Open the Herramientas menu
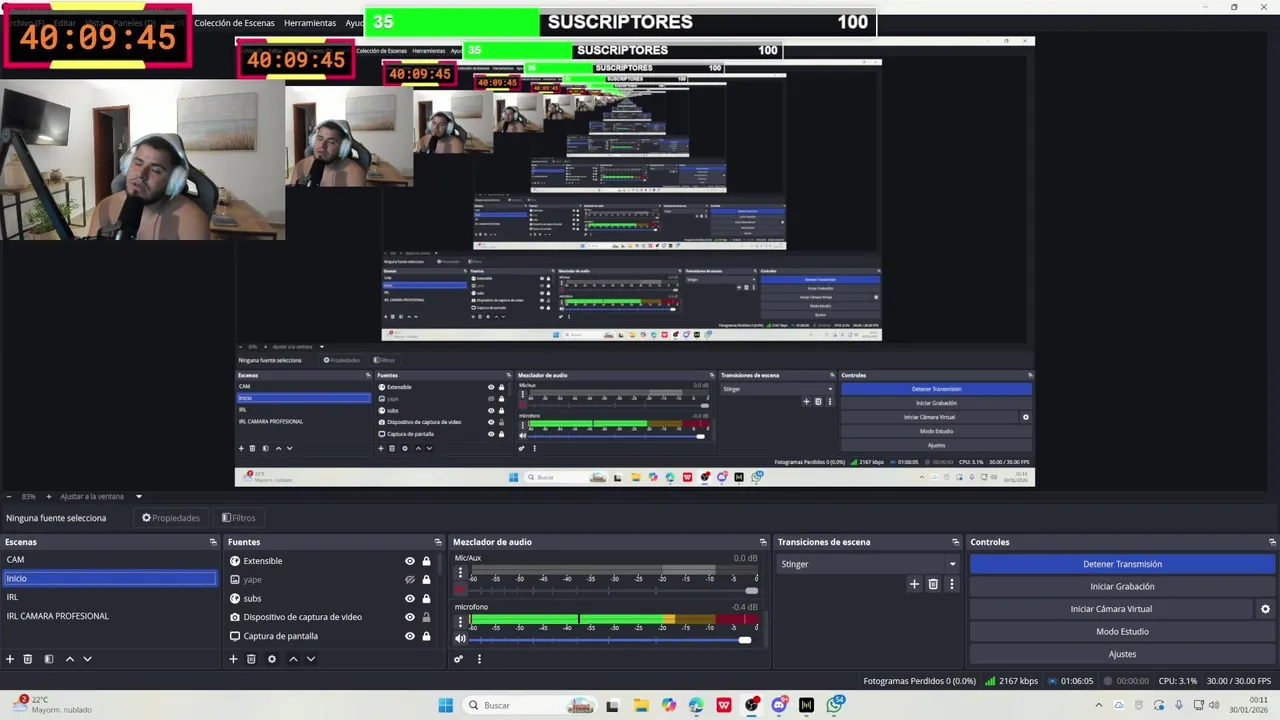The height and width of the screenshot is (720, 1280). pyautogui.click(x=310, y=23)
